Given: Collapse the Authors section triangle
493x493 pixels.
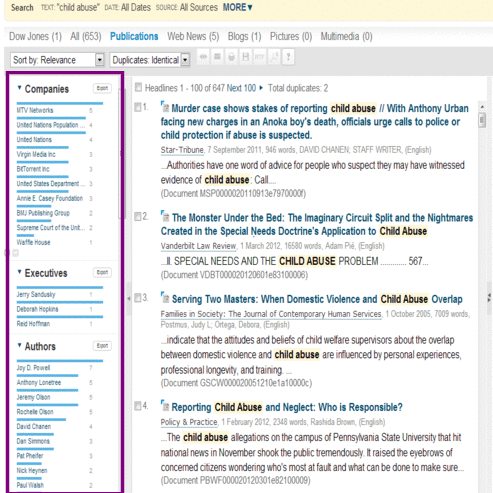Looking at the screenshot, I should [x=19, y=345].
